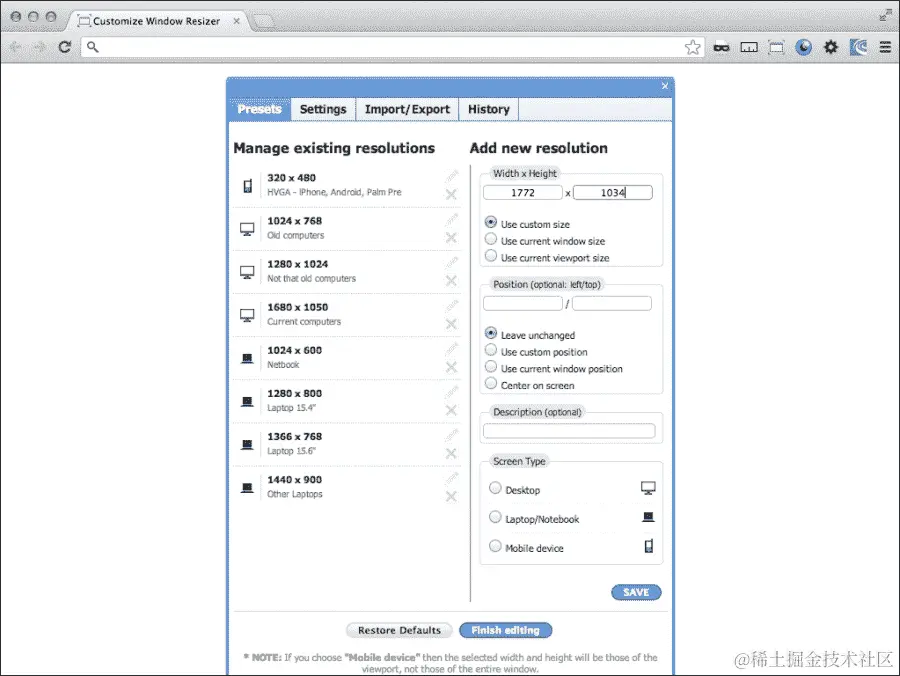
Task: Open the Import/Export tab
Action: click(408, 109)
